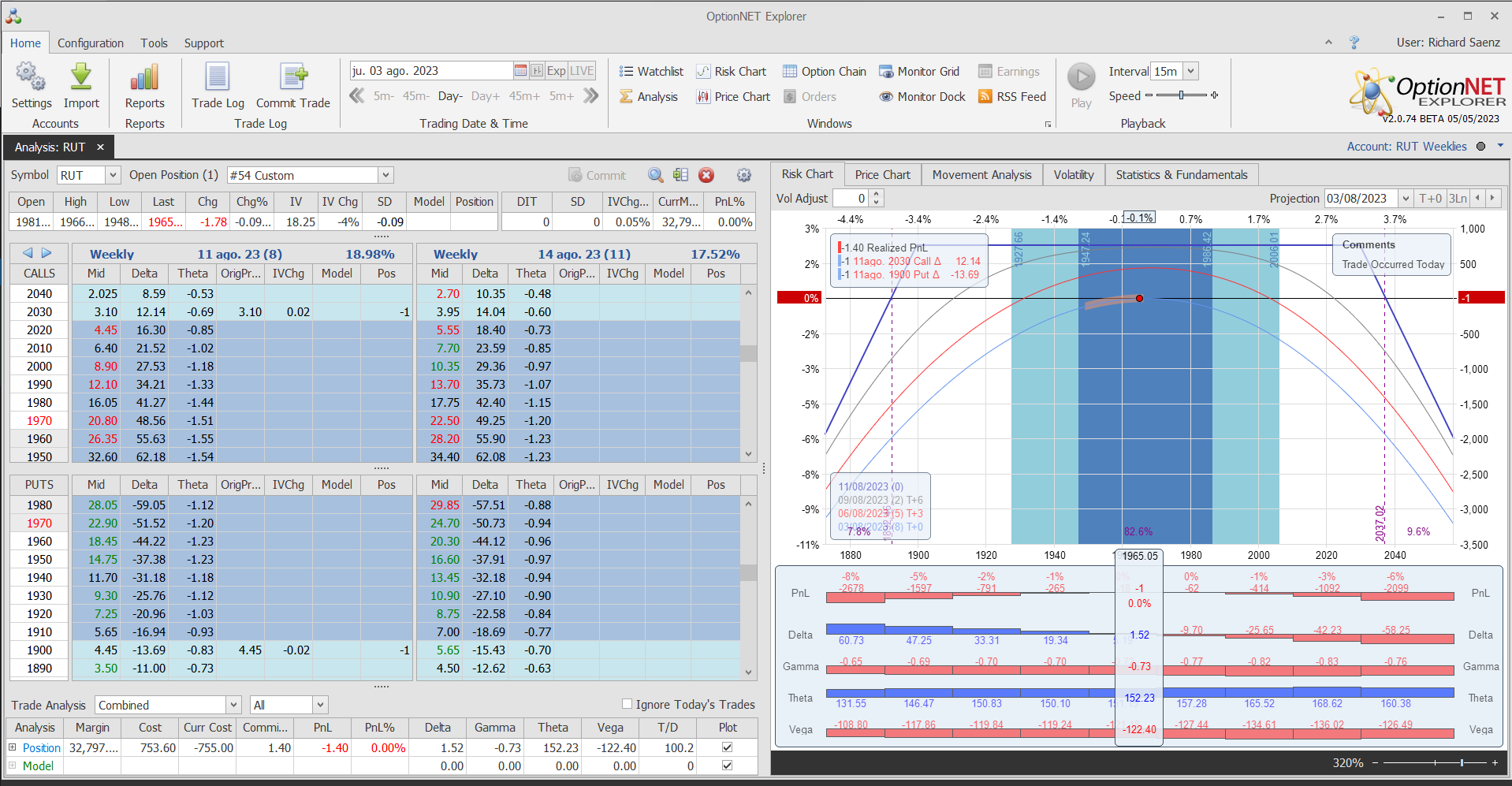This screenshot has height=786, width=1512.
Task: Uncheck the Position row Plot checkbox
Action: [x=727, y=747]
